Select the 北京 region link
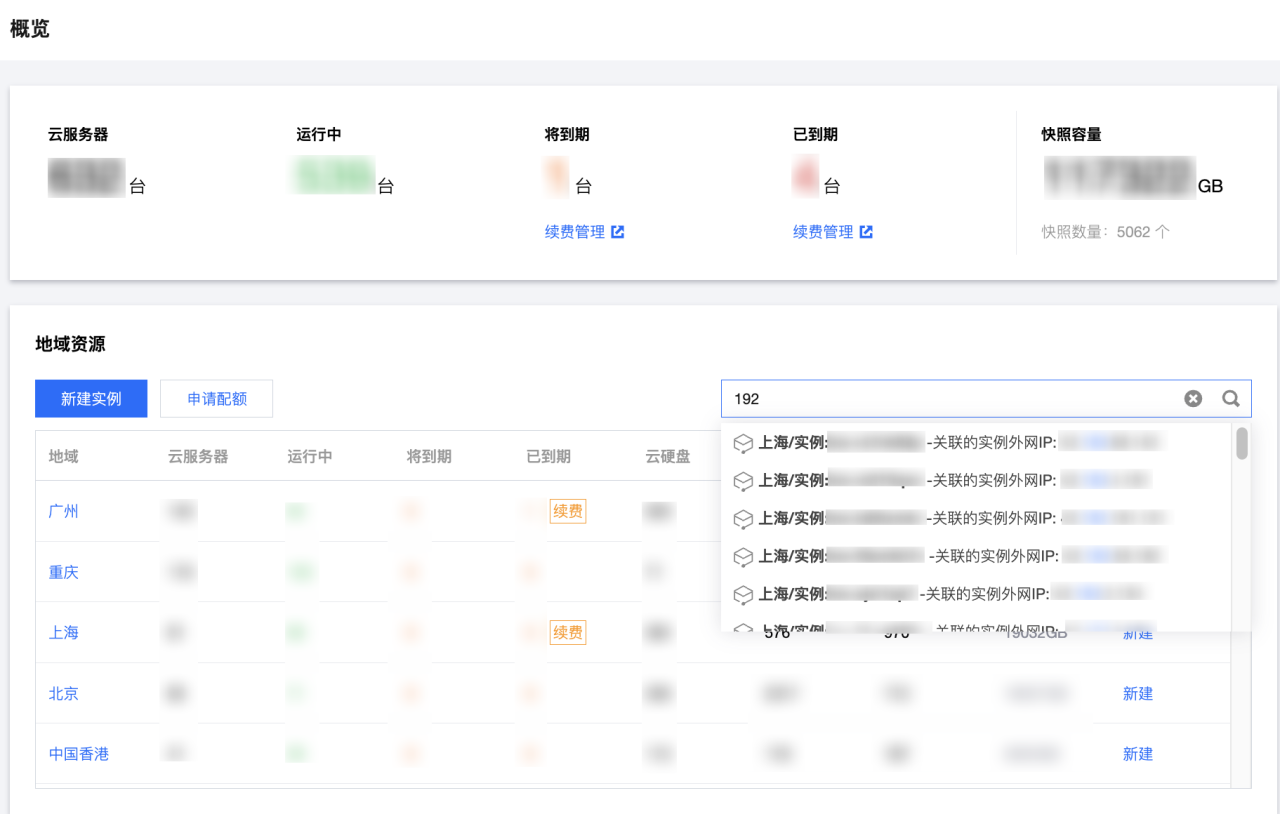The image size is (1280, 814). (x=63, y=693)
